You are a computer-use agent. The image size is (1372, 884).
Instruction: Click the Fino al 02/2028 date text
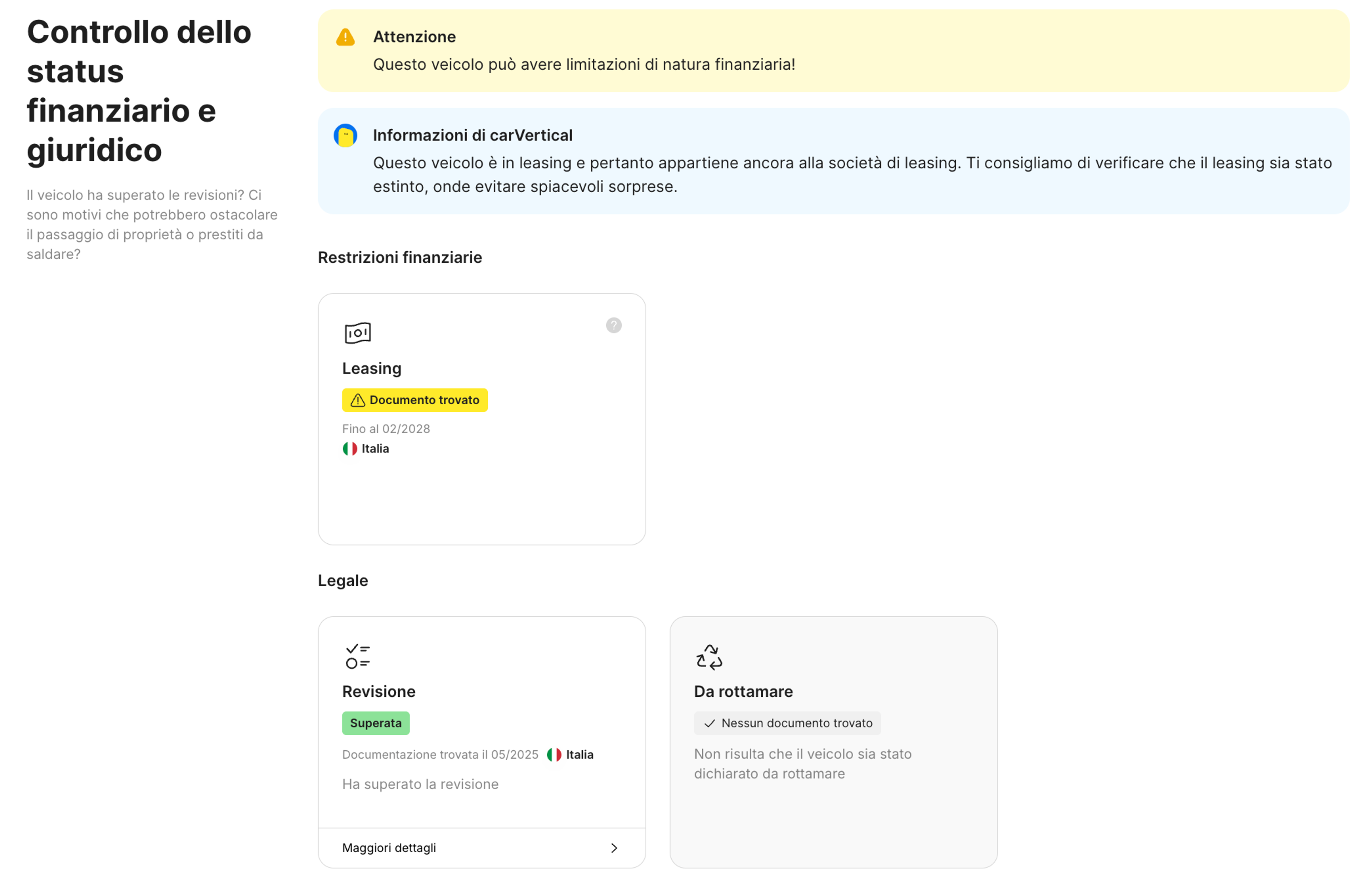click(386, 429)
